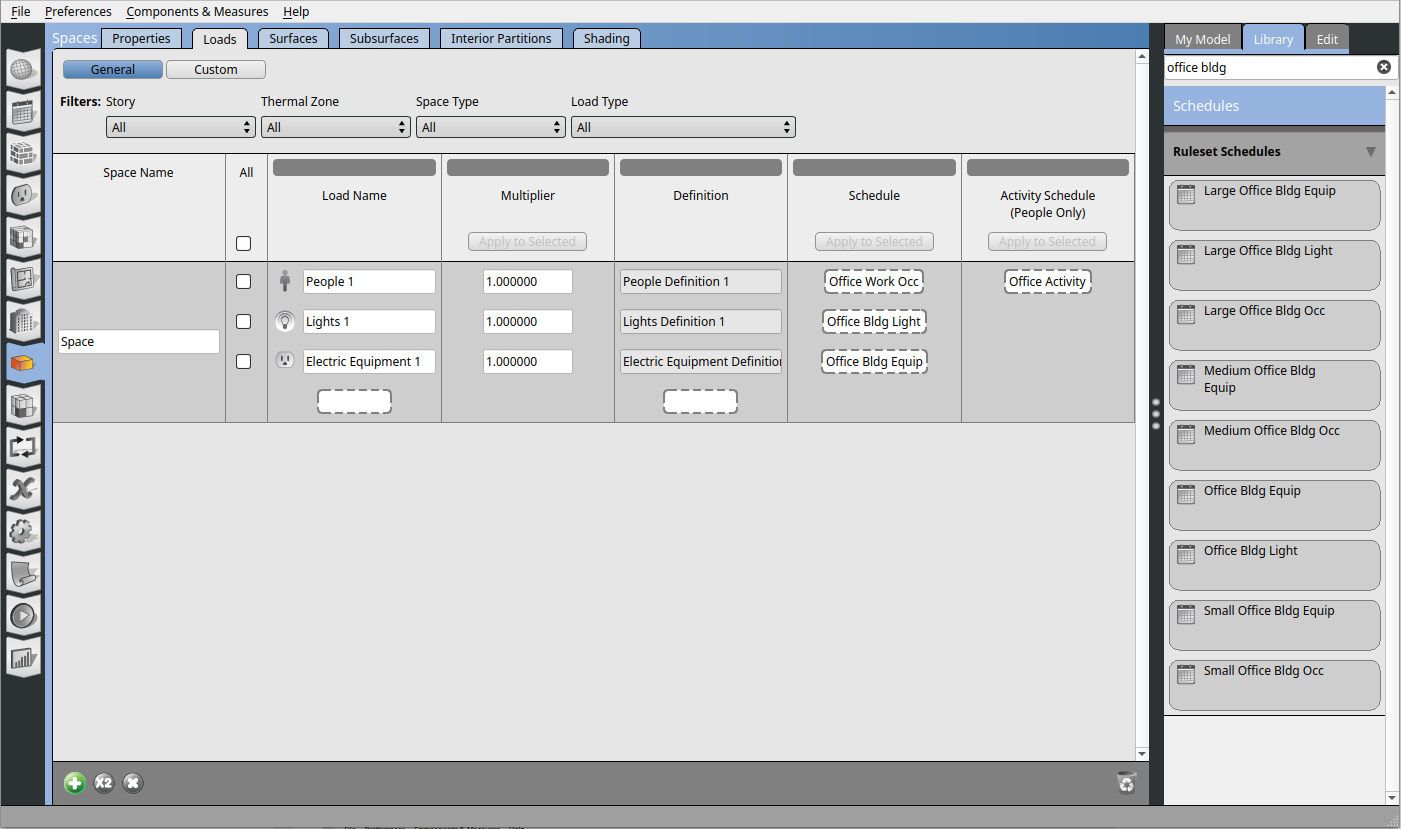
Task: Open the Loads outlet icon in sidebar
Action: click(23, 195)
